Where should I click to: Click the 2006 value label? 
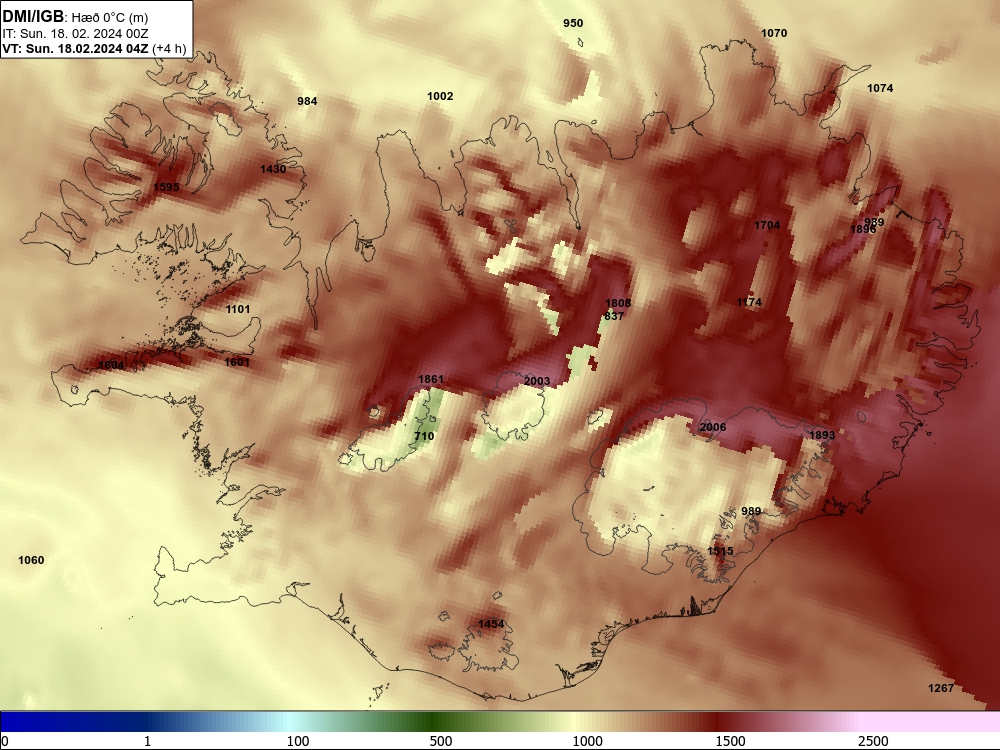click(713, 427)
